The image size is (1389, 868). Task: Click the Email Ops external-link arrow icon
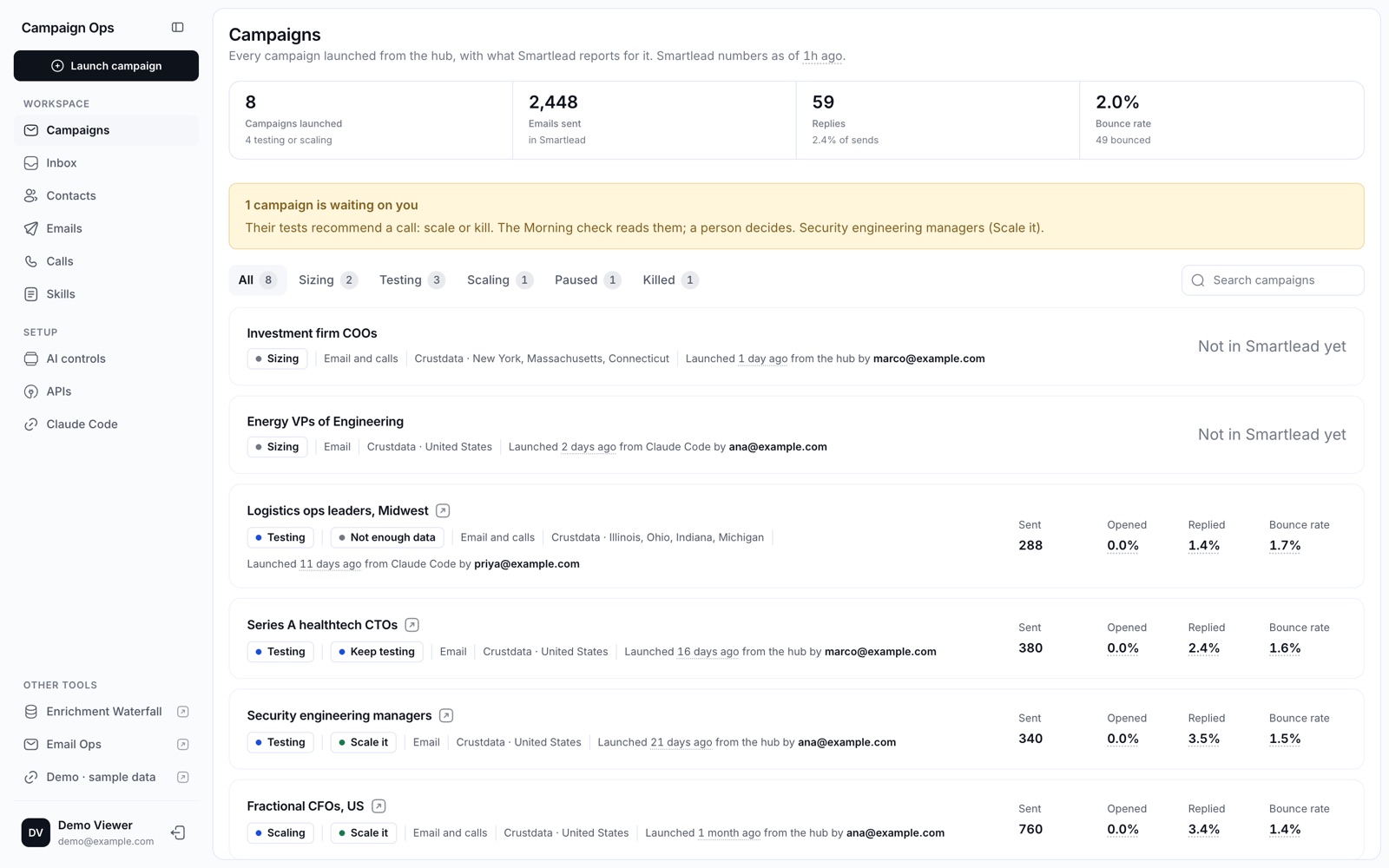tap(183, 745)
